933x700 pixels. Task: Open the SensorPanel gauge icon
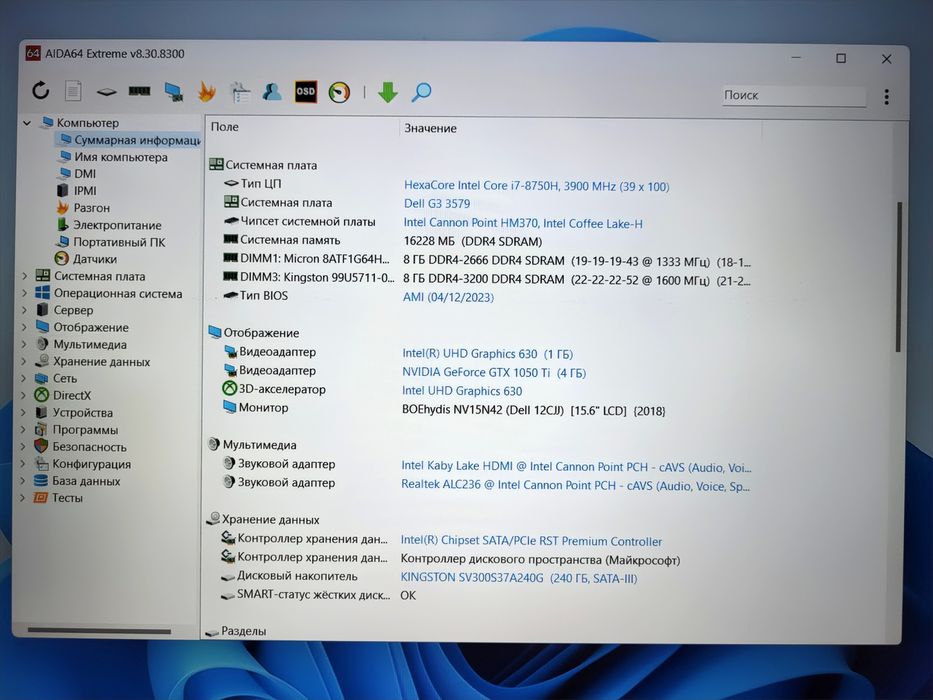tap(339, 92)
